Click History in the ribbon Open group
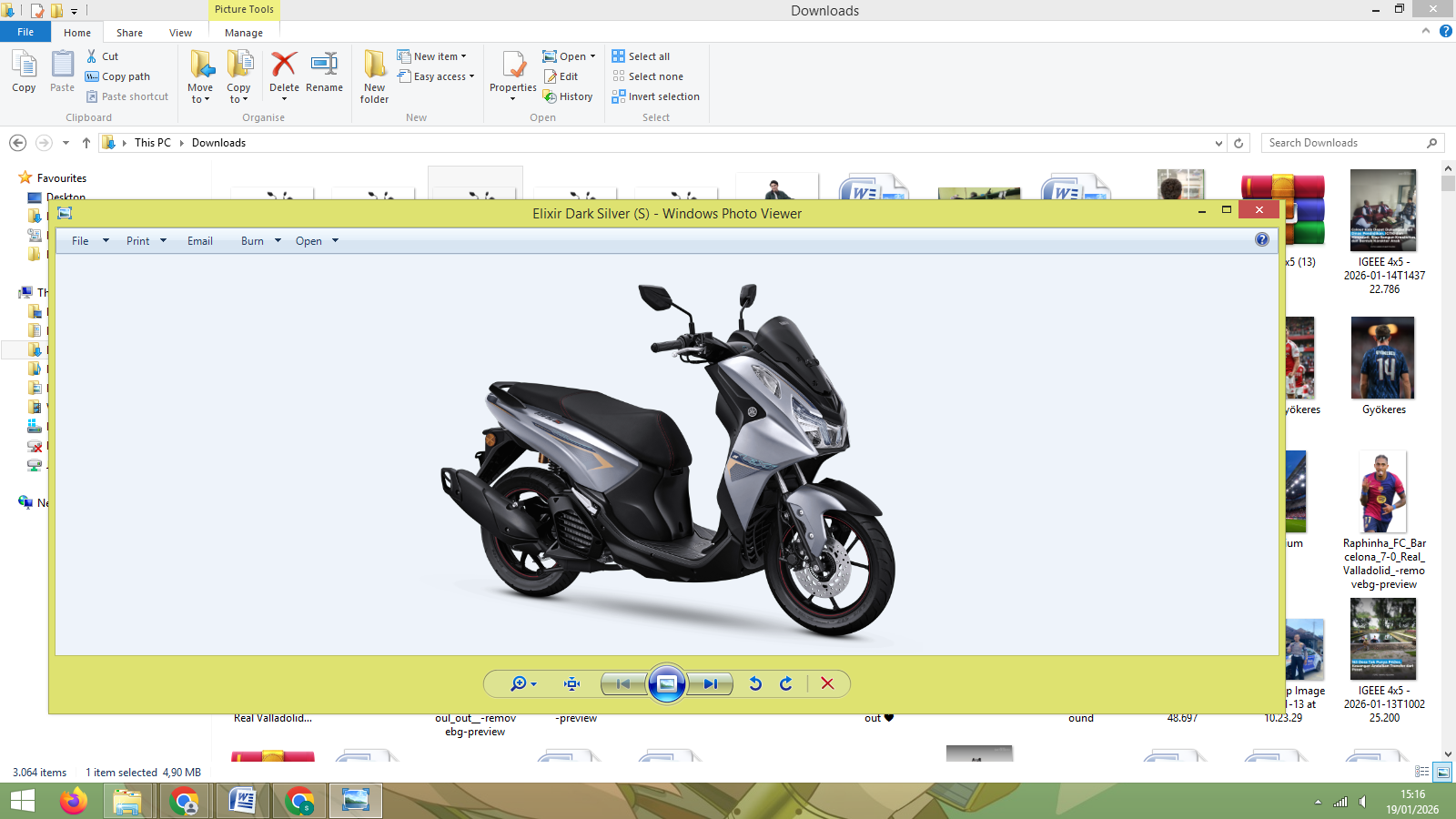Image resolution: width=1456 pixels, height=819 pixels. tap(568, 96)
